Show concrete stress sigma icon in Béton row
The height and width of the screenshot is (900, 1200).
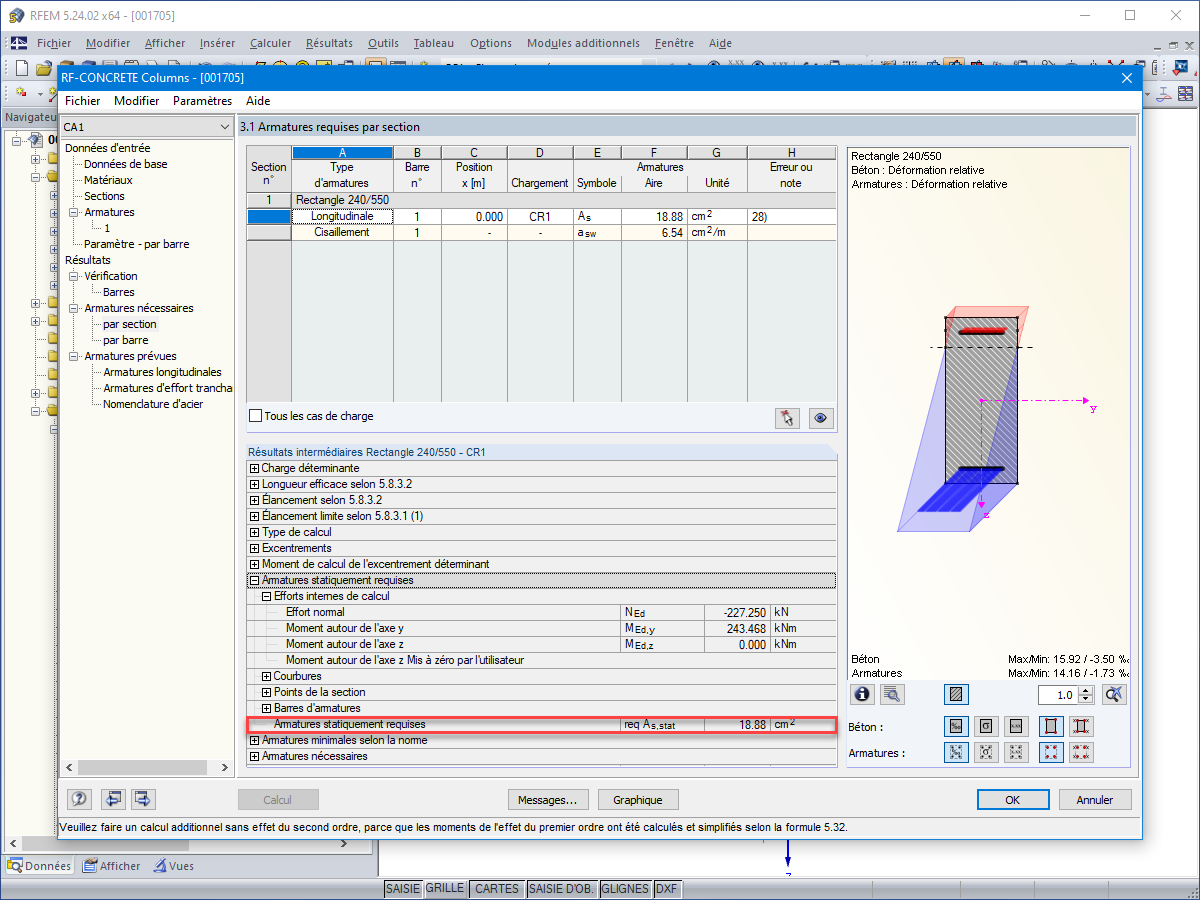pos(987,727)
